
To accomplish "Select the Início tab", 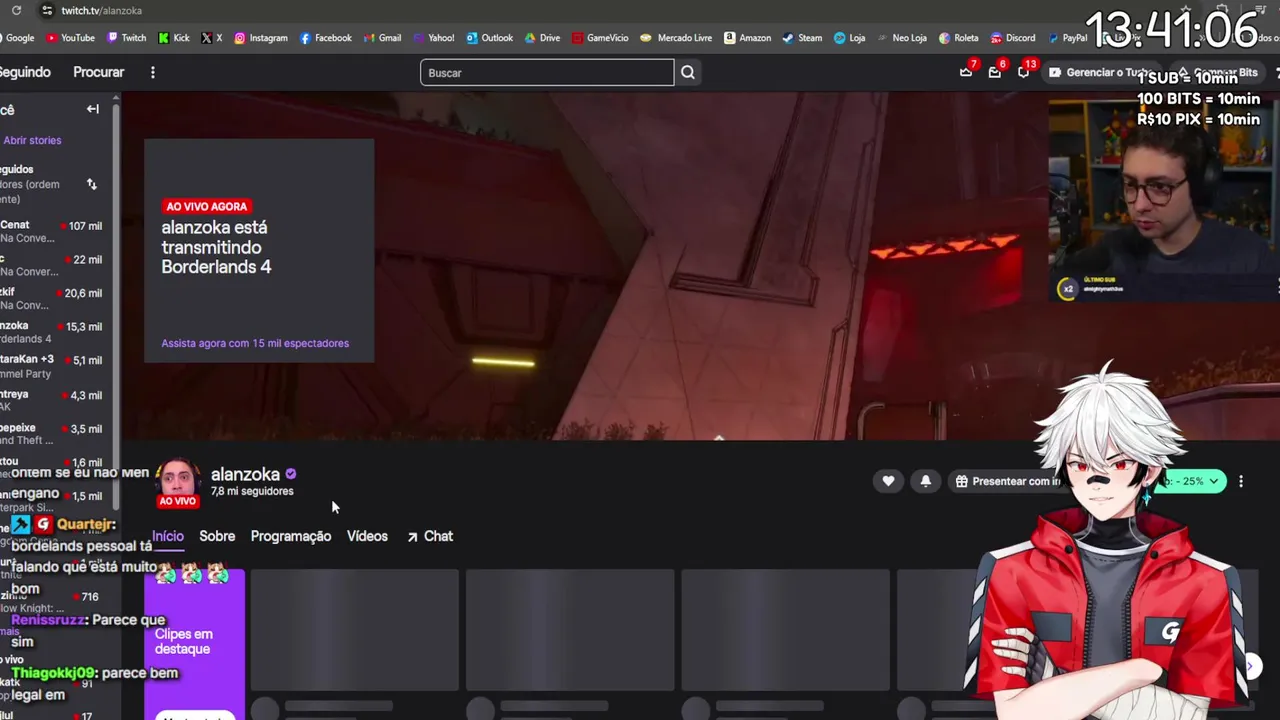I will pos(168,536).
